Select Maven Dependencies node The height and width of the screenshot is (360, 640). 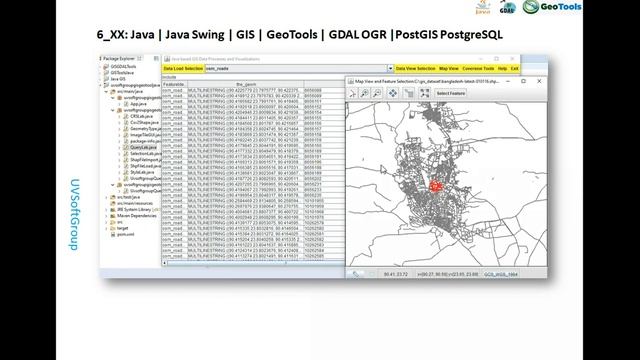136,216
